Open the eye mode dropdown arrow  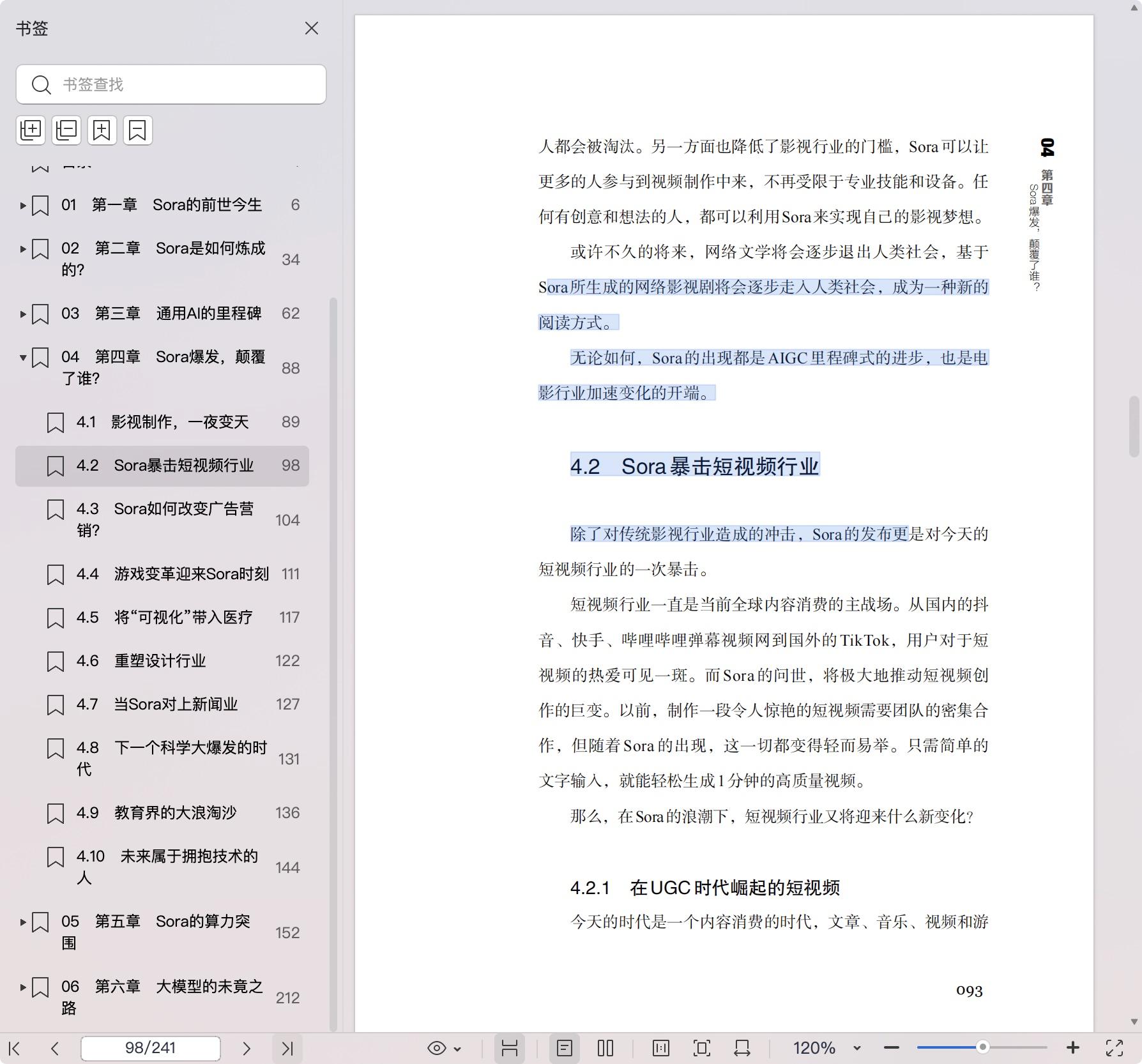[x=457, y=1049]
